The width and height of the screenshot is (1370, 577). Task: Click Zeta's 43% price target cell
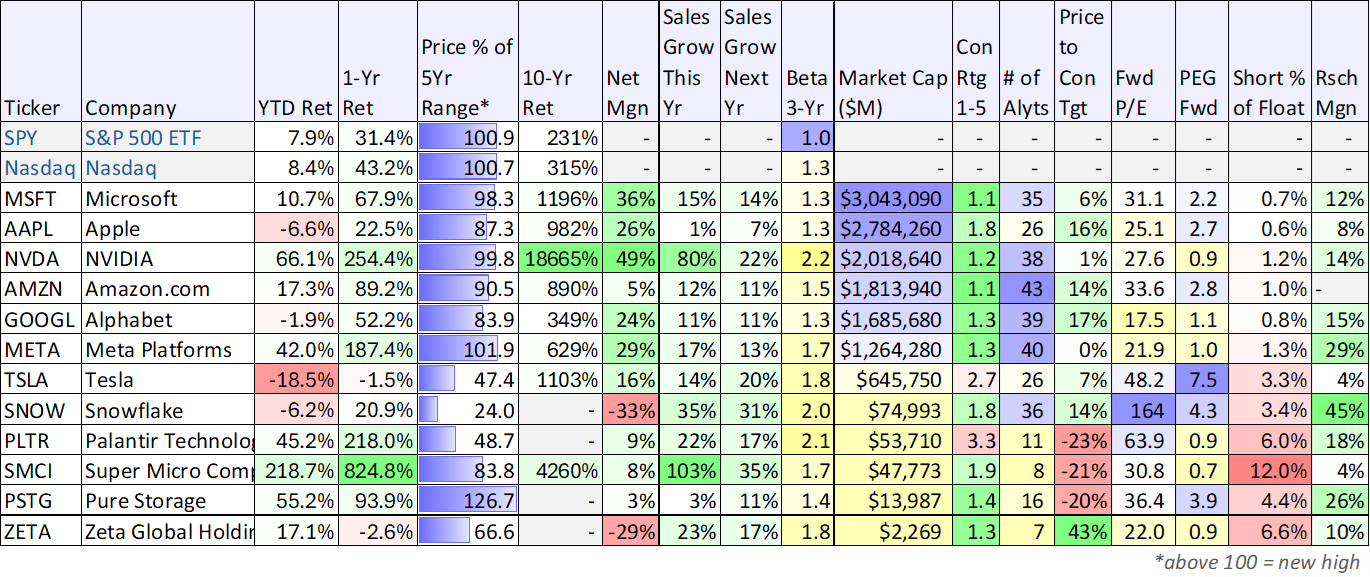(x=1082, y=531)
